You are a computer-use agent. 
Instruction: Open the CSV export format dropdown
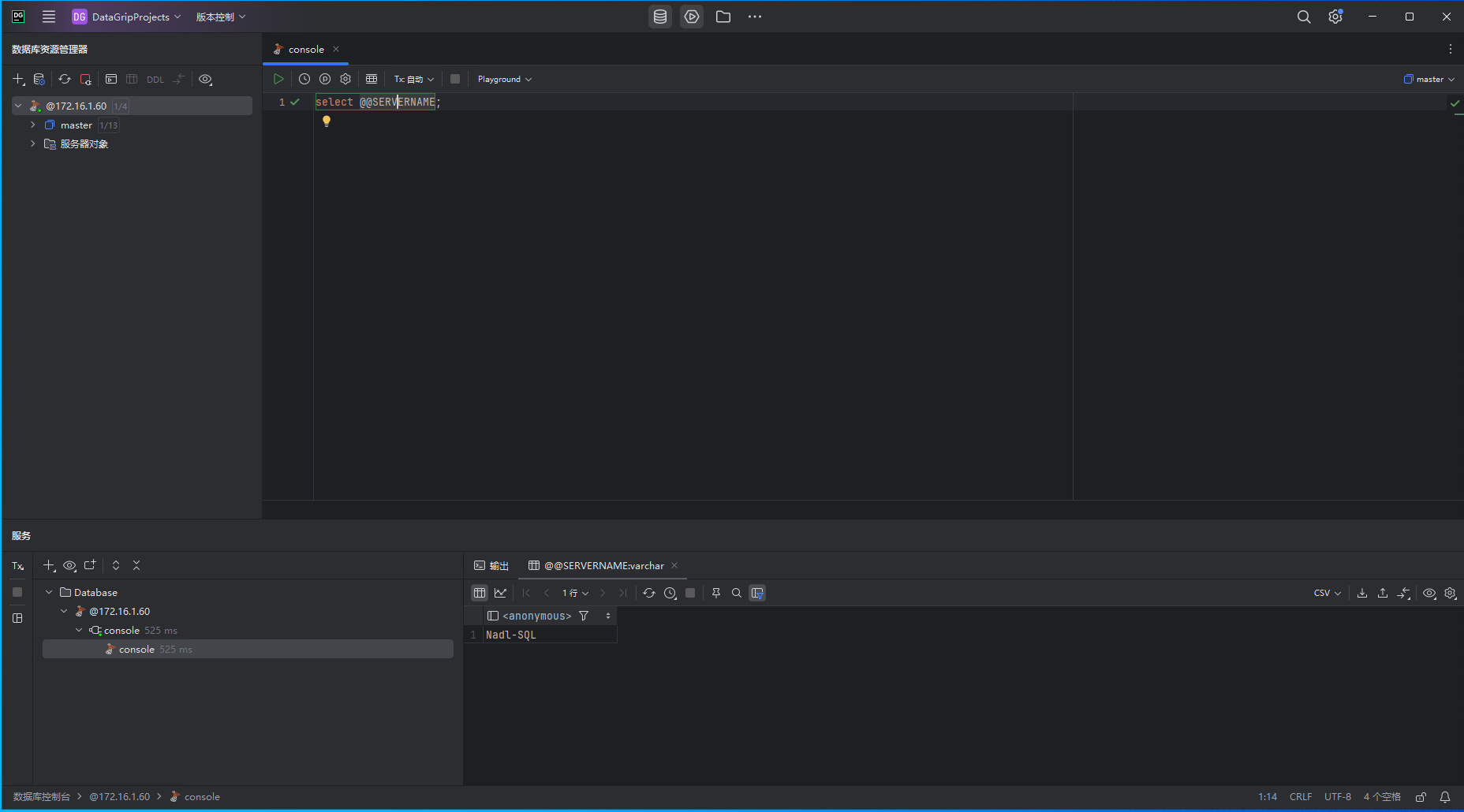(1328, 593)
